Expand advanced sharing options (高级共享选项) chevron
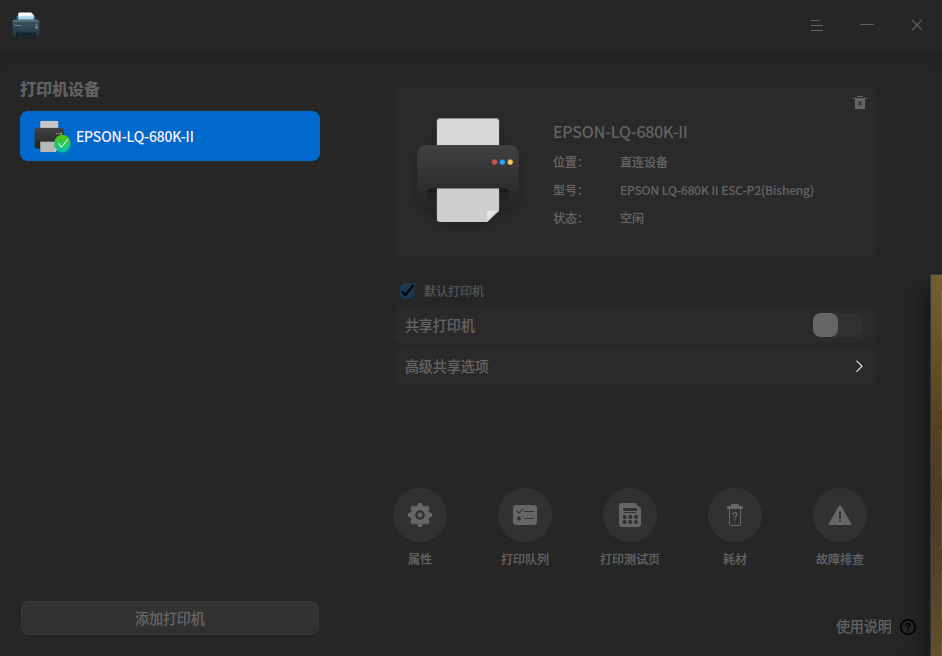The height and width of the screenshot is (656, 942). (x=858, y=366)
